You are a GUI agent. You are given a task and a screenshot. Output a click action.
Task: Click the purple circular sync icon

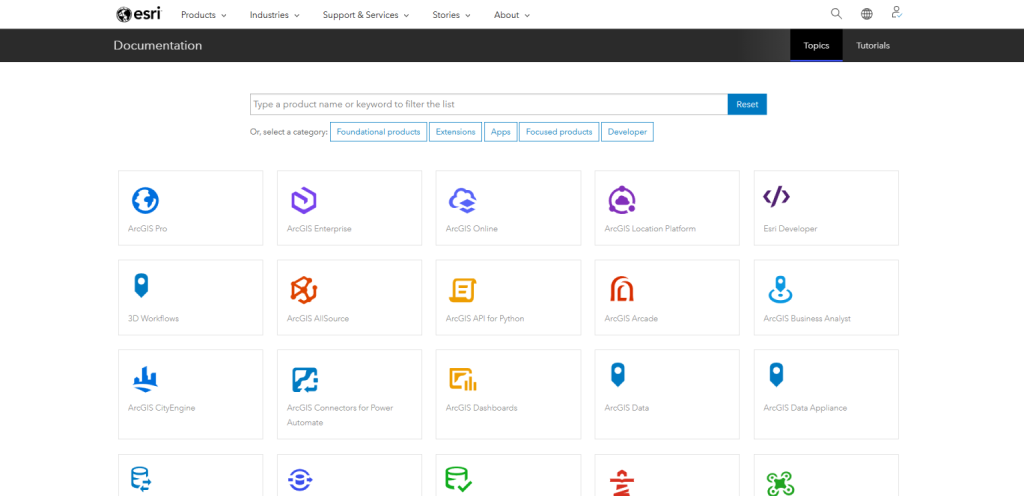click(x=300, y=480)
